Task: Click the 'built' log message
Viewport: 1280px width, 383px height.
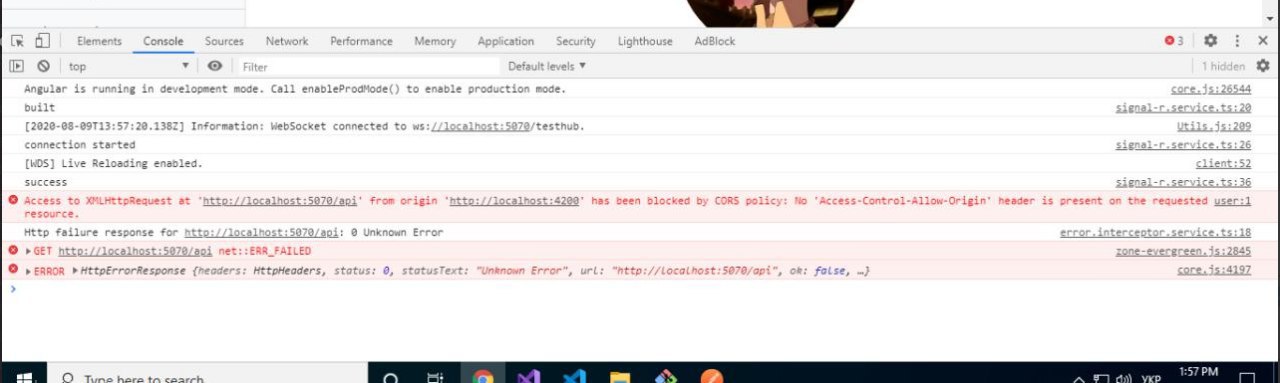Action: click(39, 107)
